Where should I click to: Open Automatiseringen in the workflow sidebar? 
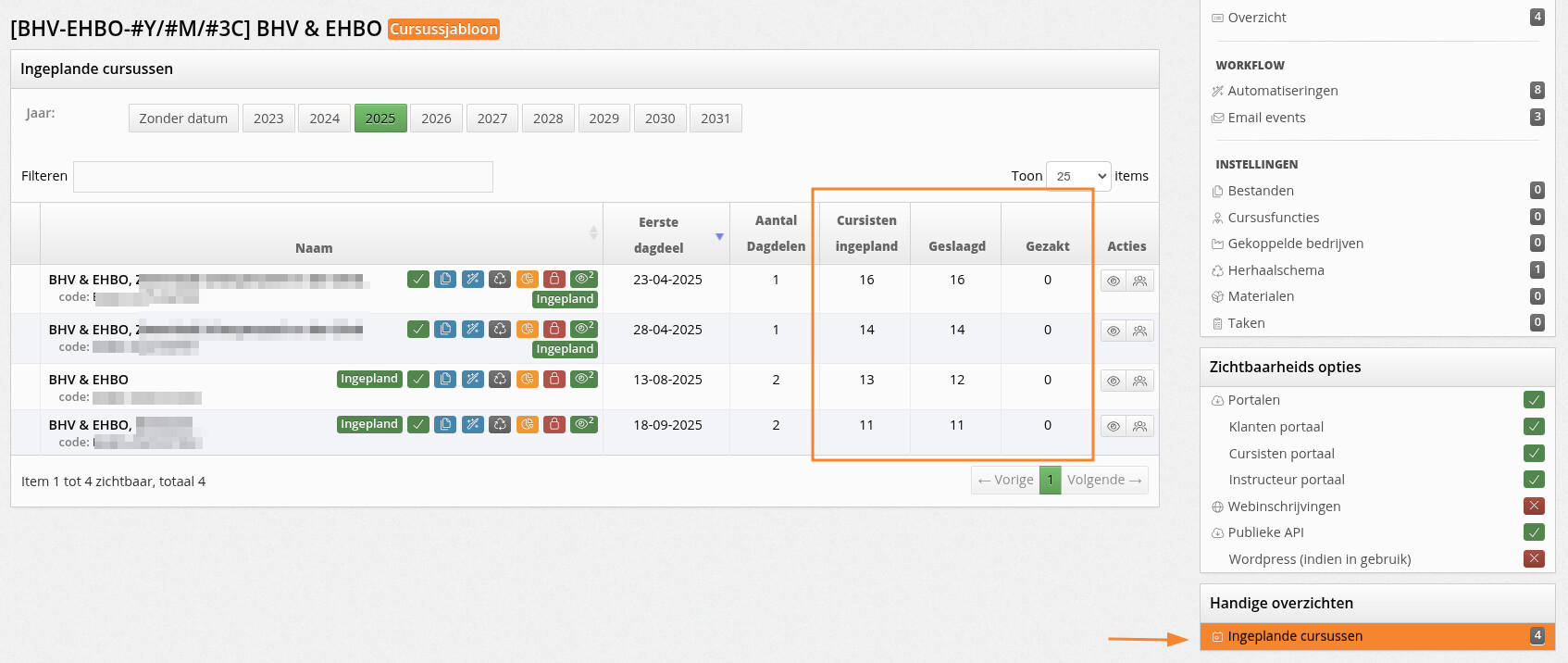click(1282, 91)
